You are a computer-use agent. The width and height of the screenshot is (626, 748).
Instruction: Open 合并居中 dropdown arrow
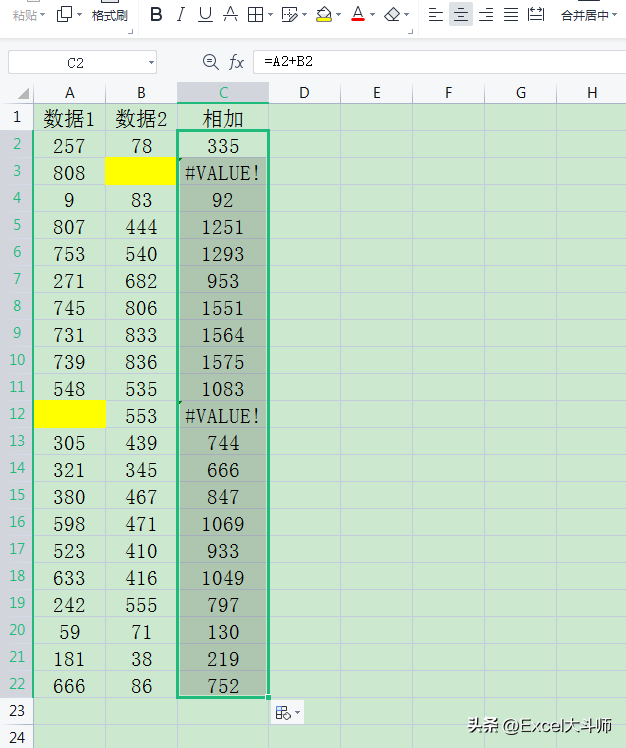pos(615,15)
